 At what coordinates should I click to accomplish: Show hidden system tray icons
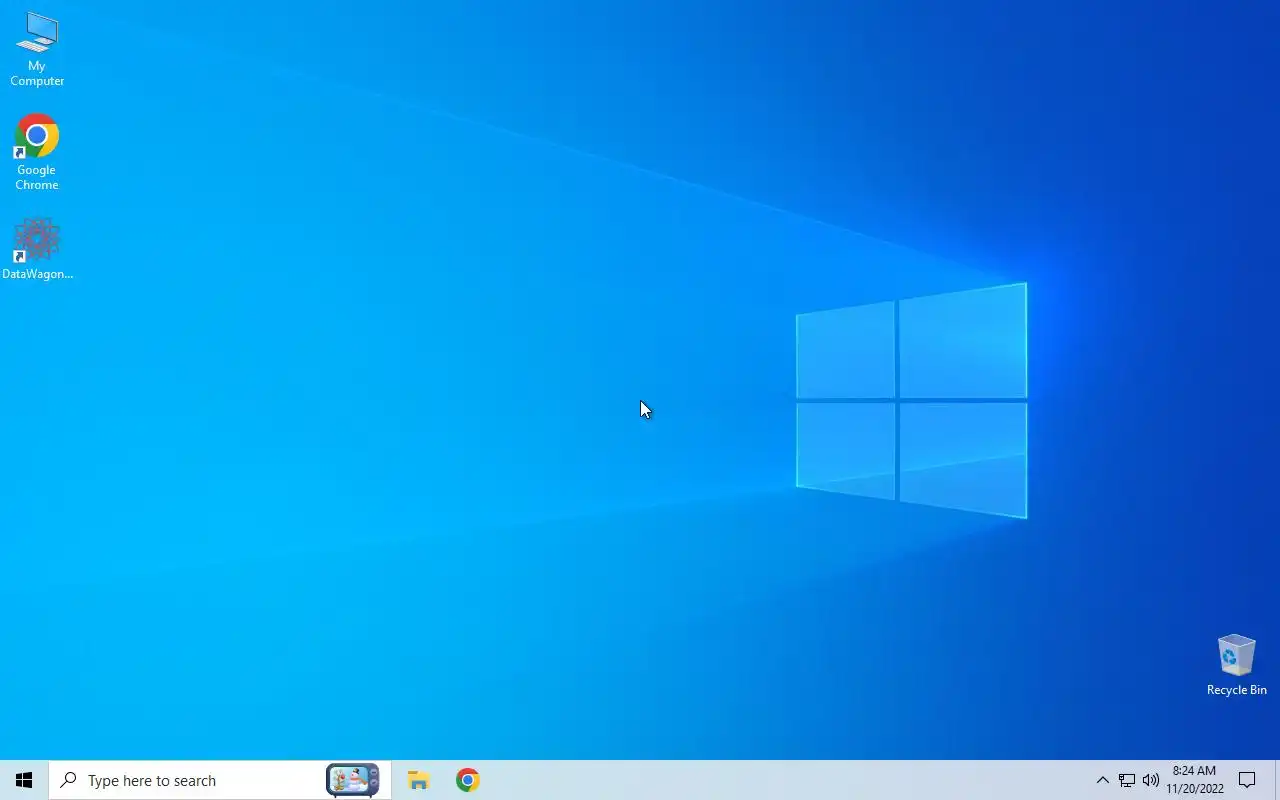(x=1102, y=780)
